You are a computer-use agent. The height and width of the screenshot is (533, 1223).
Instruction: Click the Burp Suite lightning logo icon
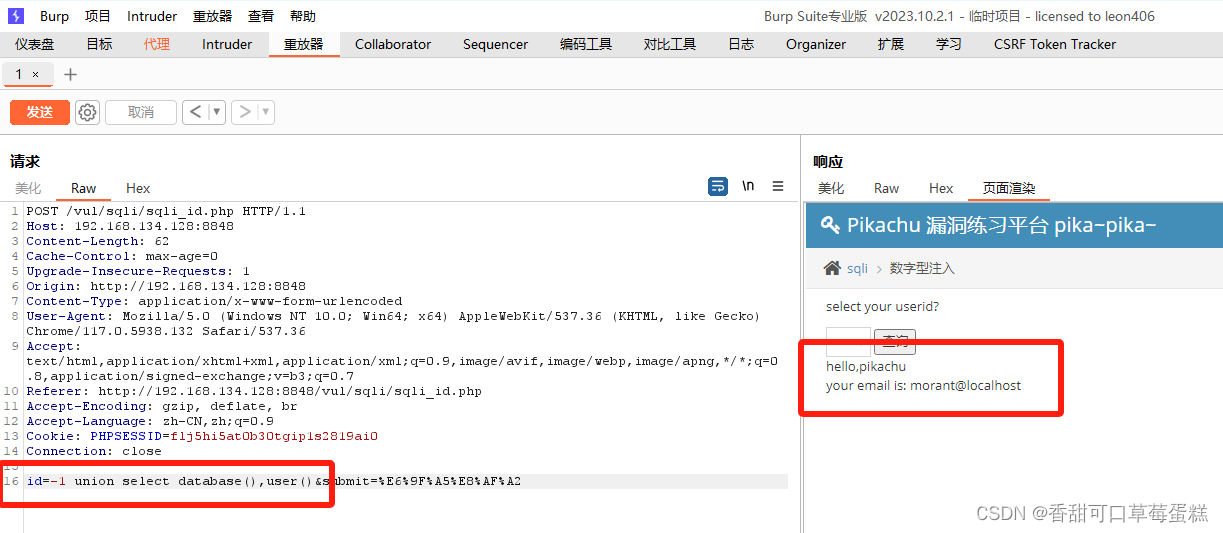click(16, 16)
